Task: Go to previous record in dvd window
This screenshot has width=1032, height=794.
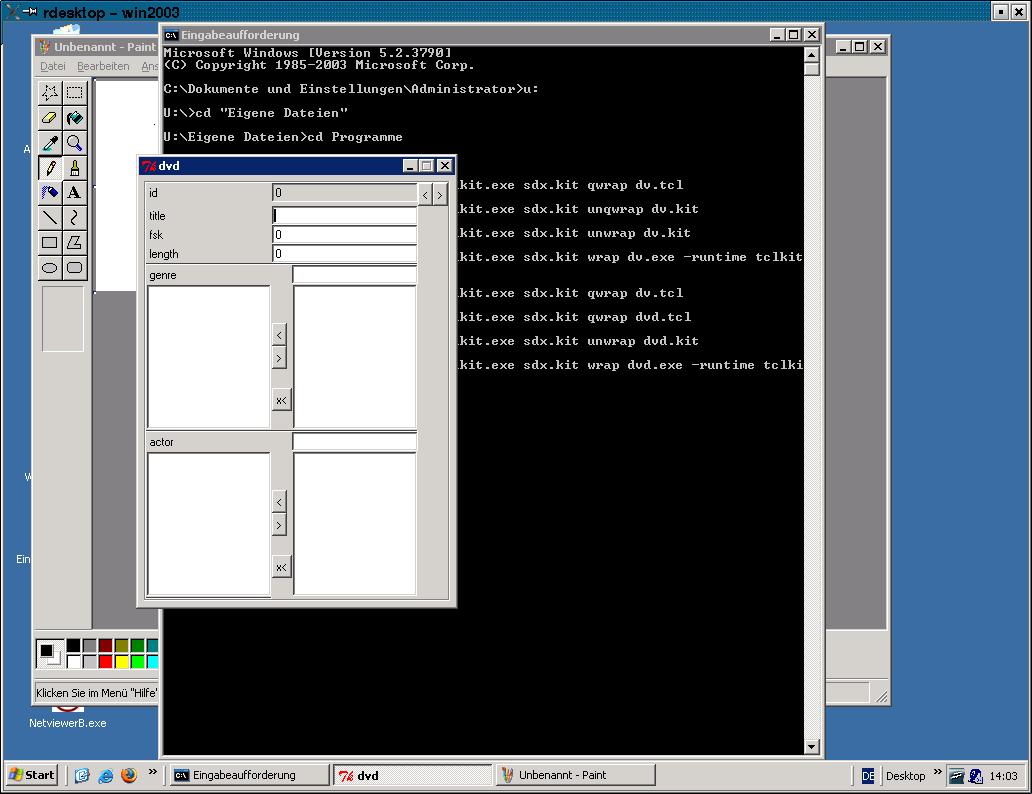Action: (x=425, y=194)
